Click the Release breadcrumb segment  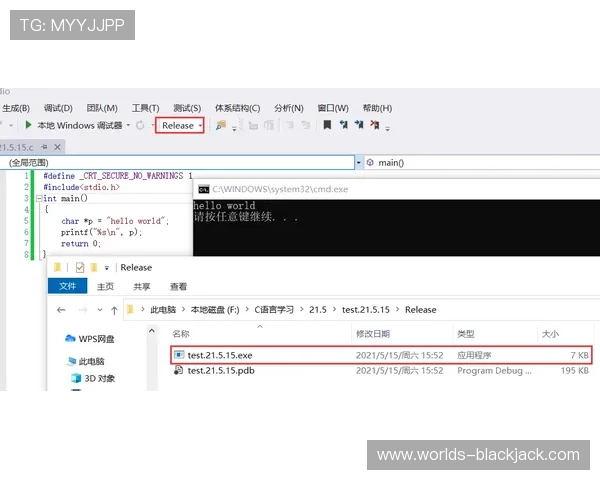421,310
